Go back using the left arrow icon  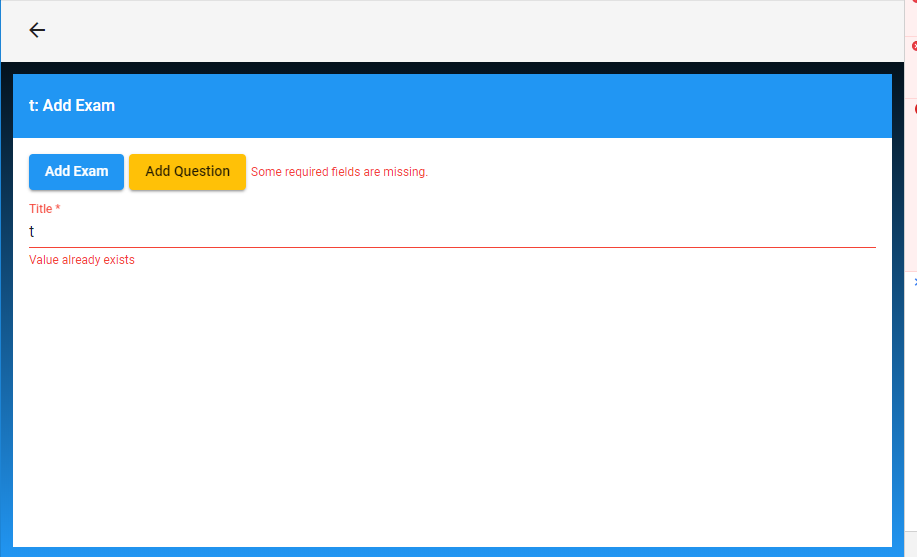click(37, 30)
